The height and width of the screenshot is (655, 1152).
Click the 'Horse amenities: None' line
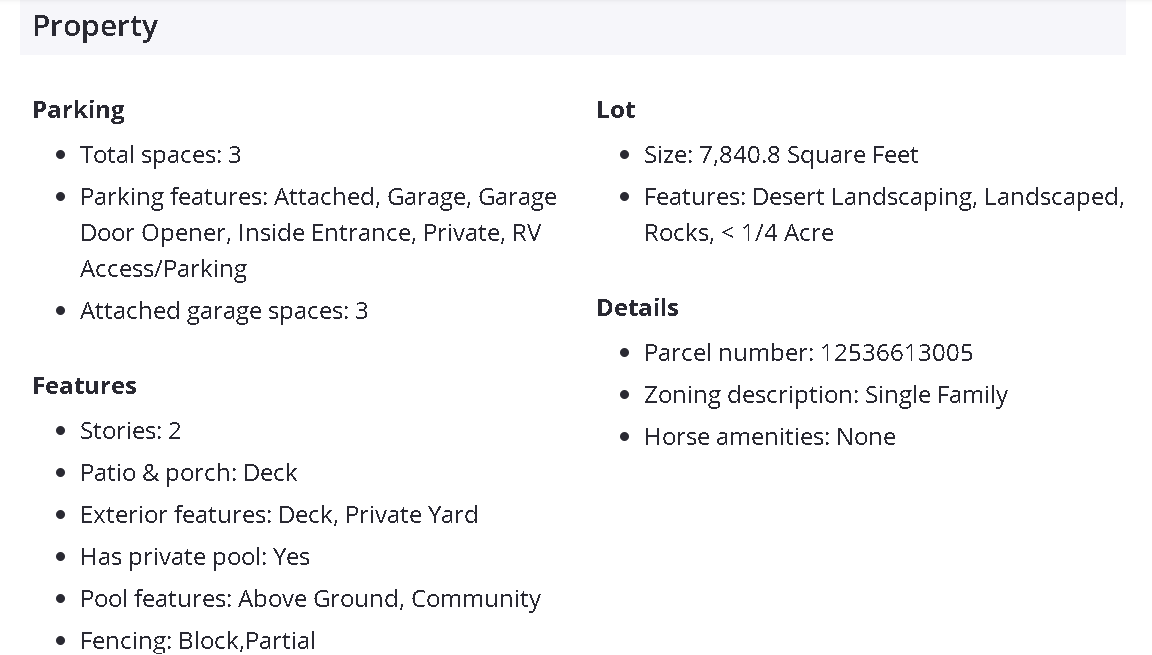click(769, 437)
